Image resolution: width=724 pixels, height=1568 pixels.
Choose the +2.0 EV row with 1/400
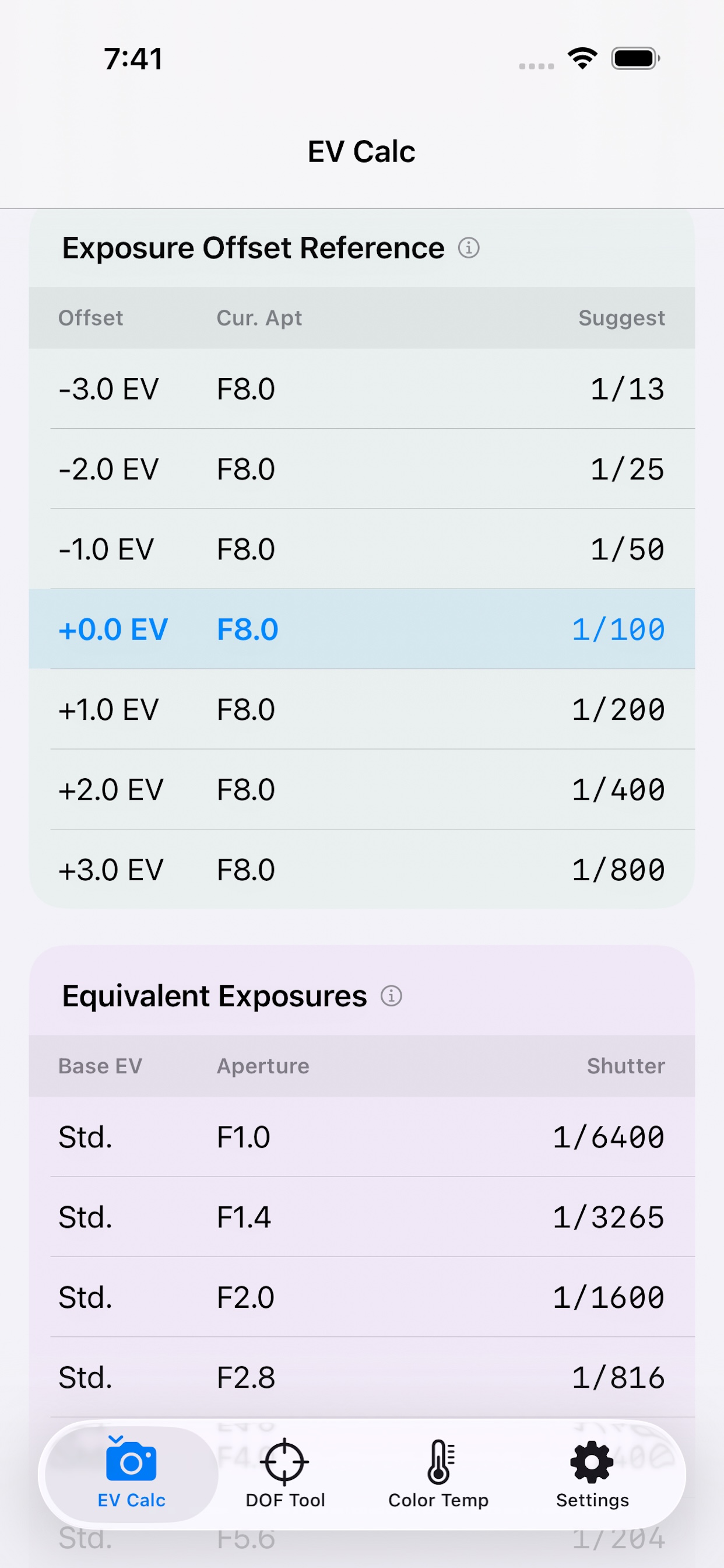362,789
